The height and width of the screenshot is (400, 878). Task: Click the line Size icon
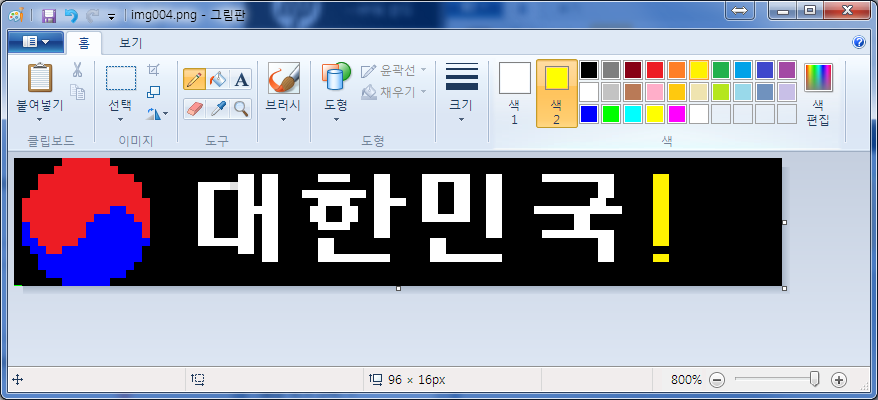[462, 77]
